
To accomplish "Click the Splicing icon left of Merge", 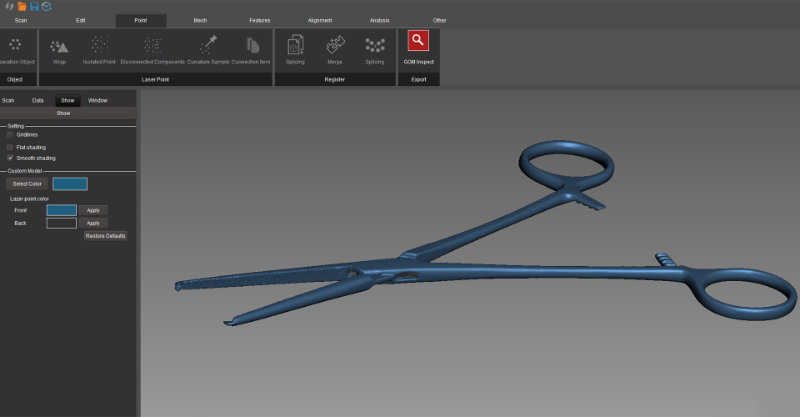I will tap(295, 46).
